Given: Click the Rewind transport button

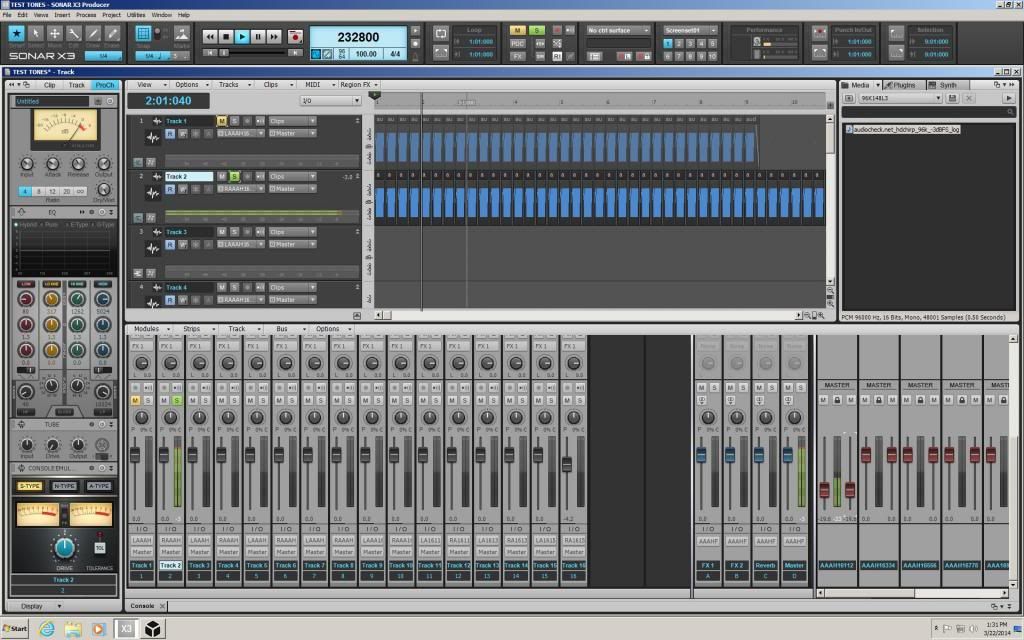Looking at the screenshot, I should pyautogui.click(x=210, y=37).
